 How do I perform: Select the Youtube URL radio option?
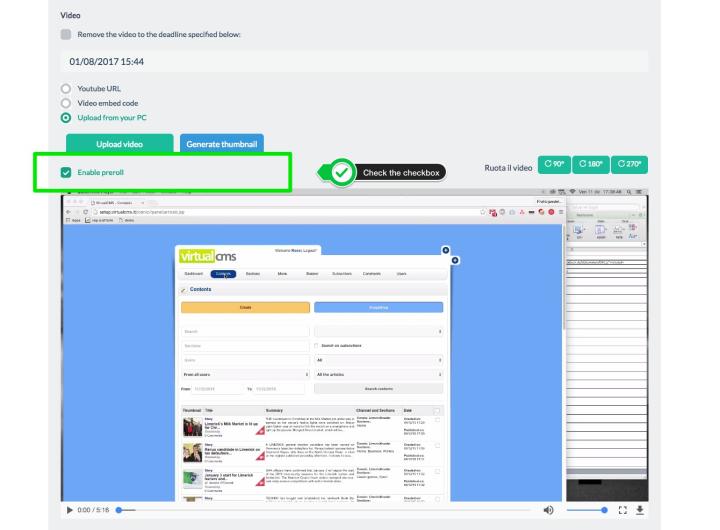(66, 89)
